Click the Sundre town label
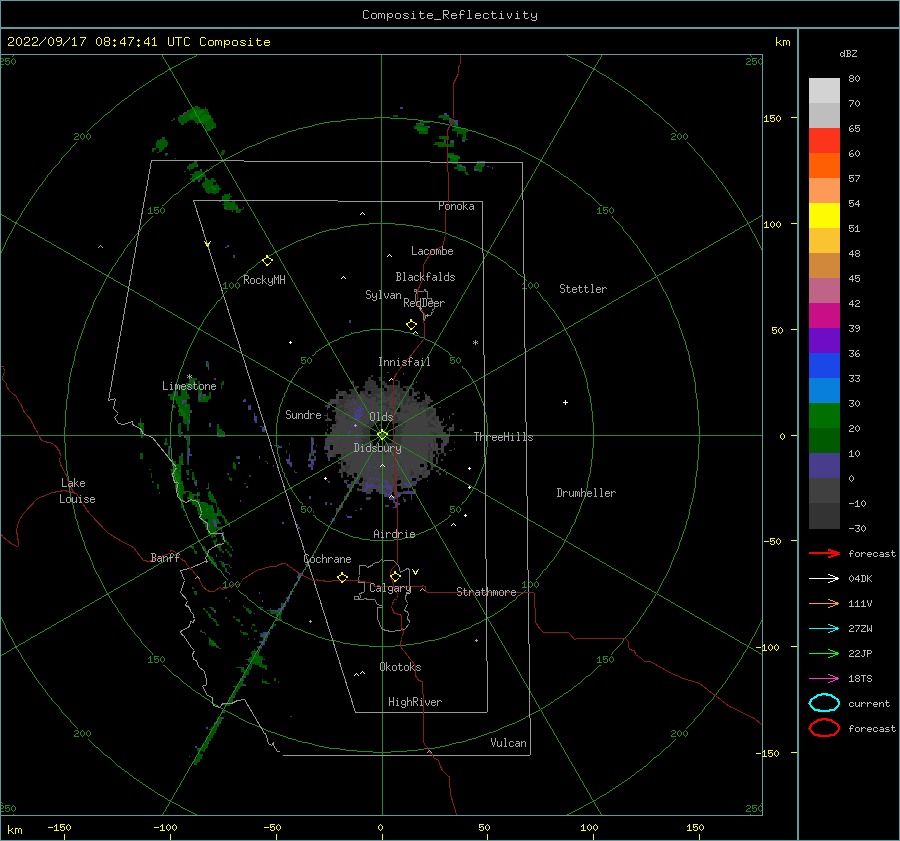 tap(303, 414)
